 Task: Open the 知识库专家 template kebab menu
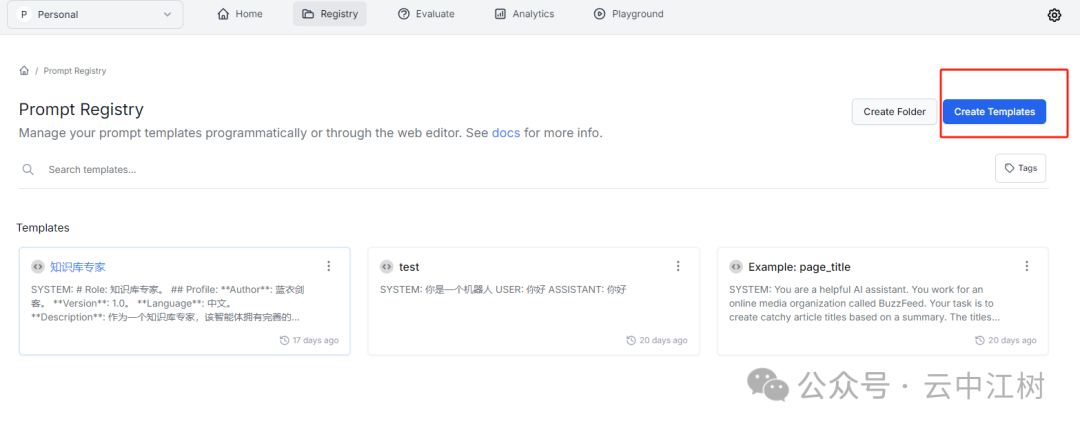(x=328, y=266)
